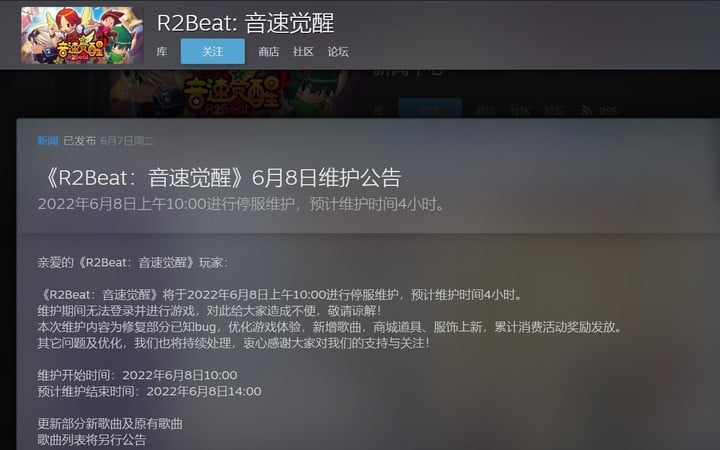This screenshot has height=450, width=720.
Task: Click the 亲爱的 greeting line in the post
Action: [133, 262]
